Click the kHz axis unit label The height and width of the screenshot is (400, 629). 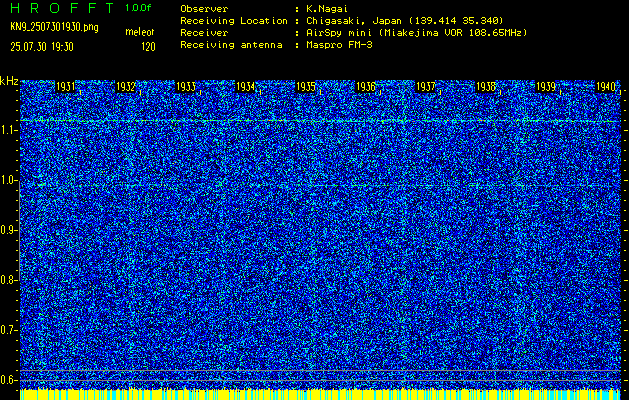(x=9, y=81)
